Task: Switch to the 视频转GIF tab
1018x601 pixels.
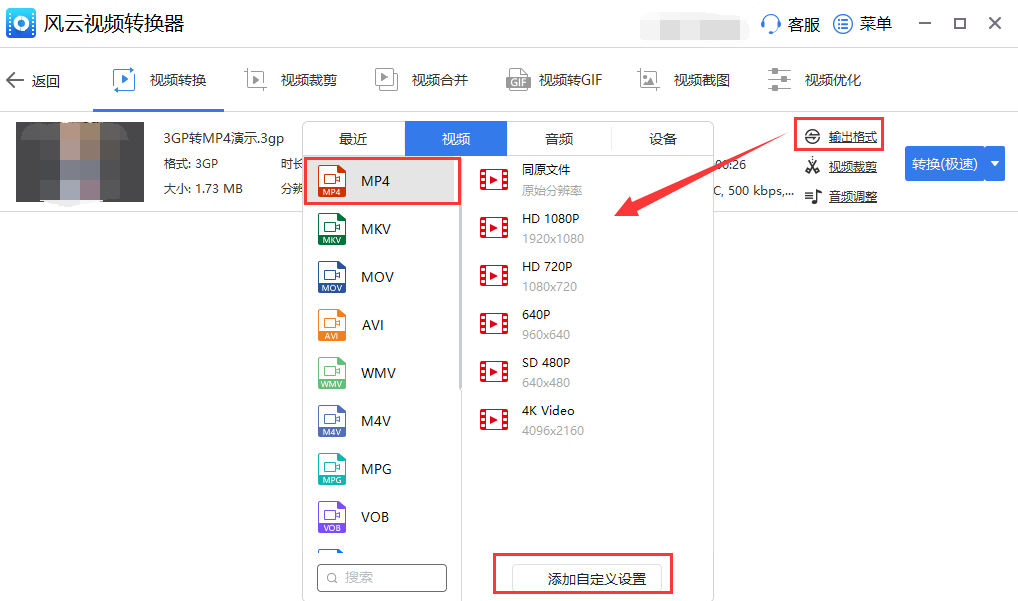Action: point(554,79)
